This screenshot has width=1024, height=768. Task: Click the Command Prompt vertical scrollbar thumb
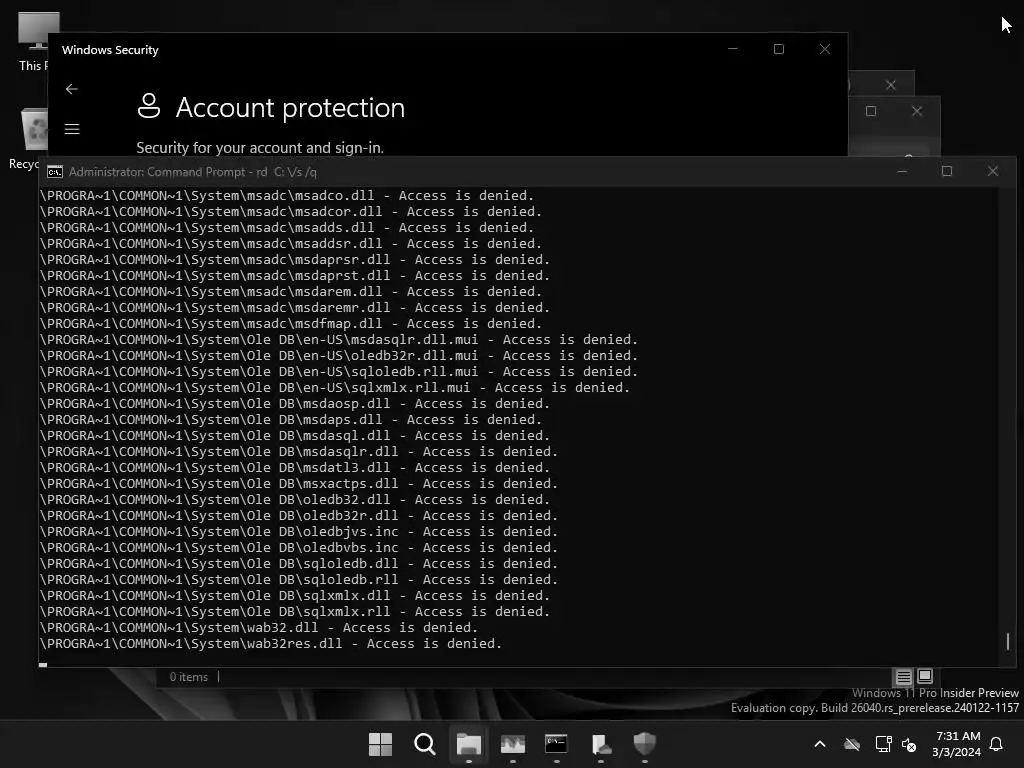(x=1008, y=641)
